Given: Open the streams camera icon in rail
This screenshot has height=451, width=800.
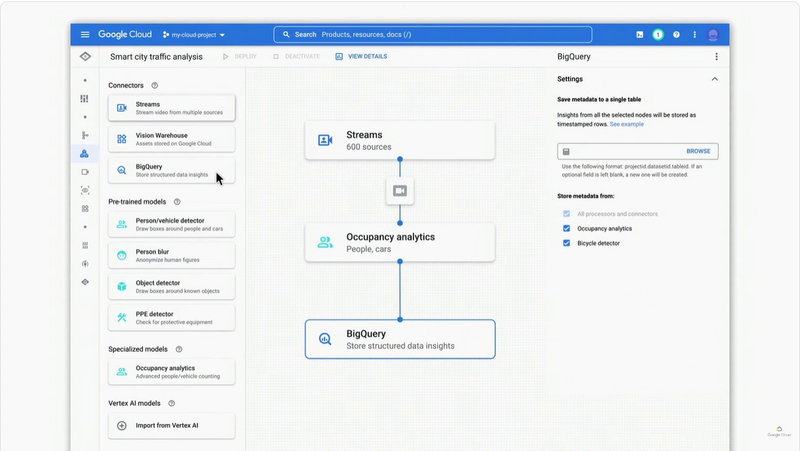Looking at the screenshot, I should point(85,172).
